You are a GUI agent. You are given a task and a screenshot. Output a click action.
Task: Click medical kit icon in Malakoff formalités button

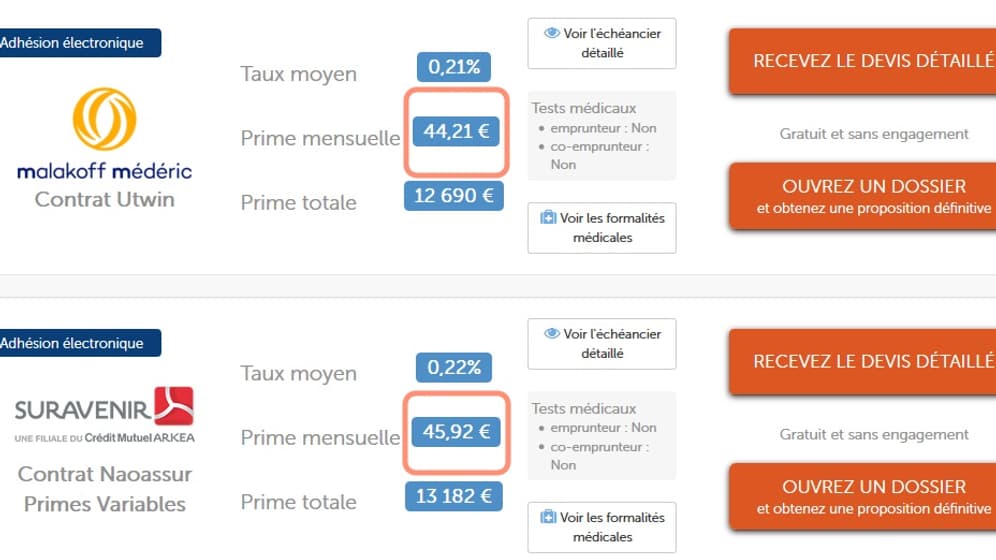click(x=548, y=218)
